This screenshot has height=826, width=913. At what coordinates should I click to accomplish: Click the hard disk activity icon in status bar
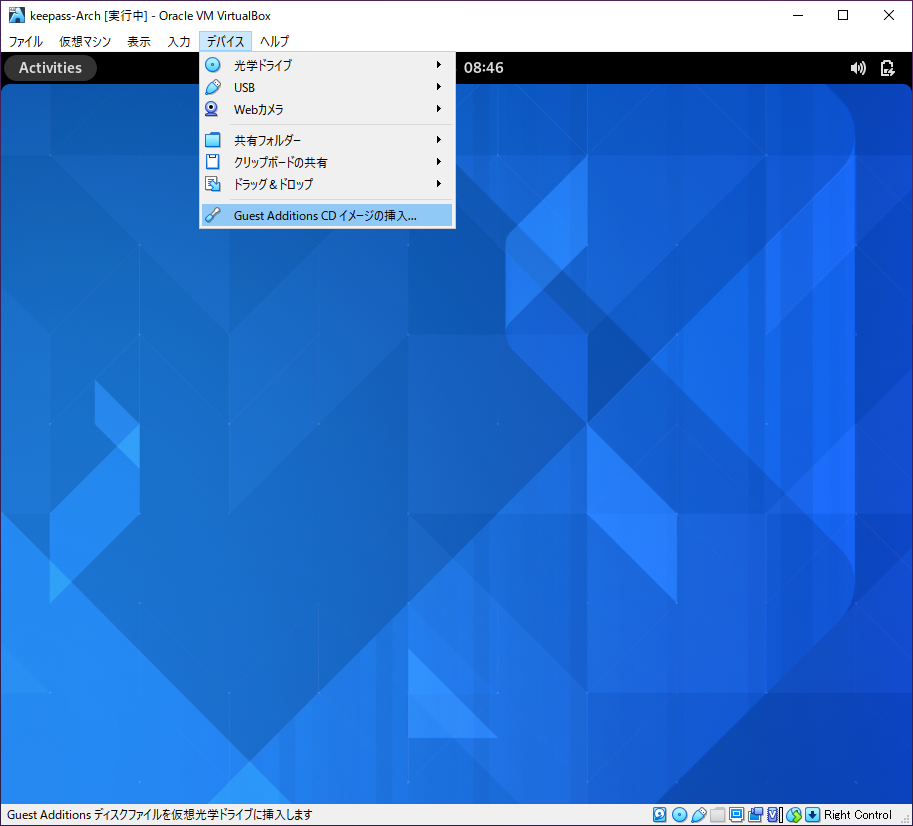click(x=660, y=815)
